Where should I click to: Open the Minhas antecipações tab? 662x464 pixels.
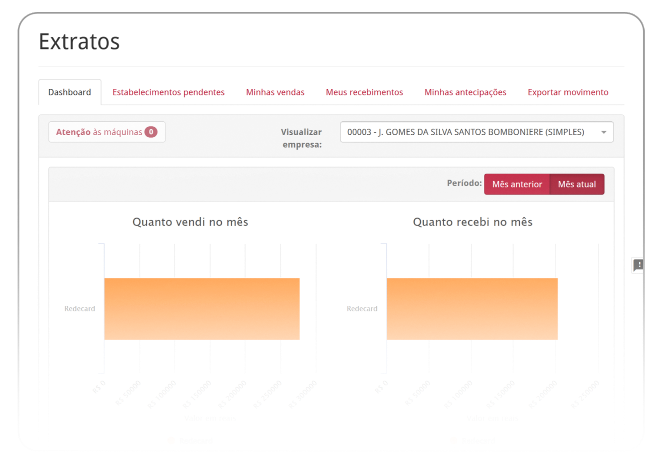(x=465, y=92)
